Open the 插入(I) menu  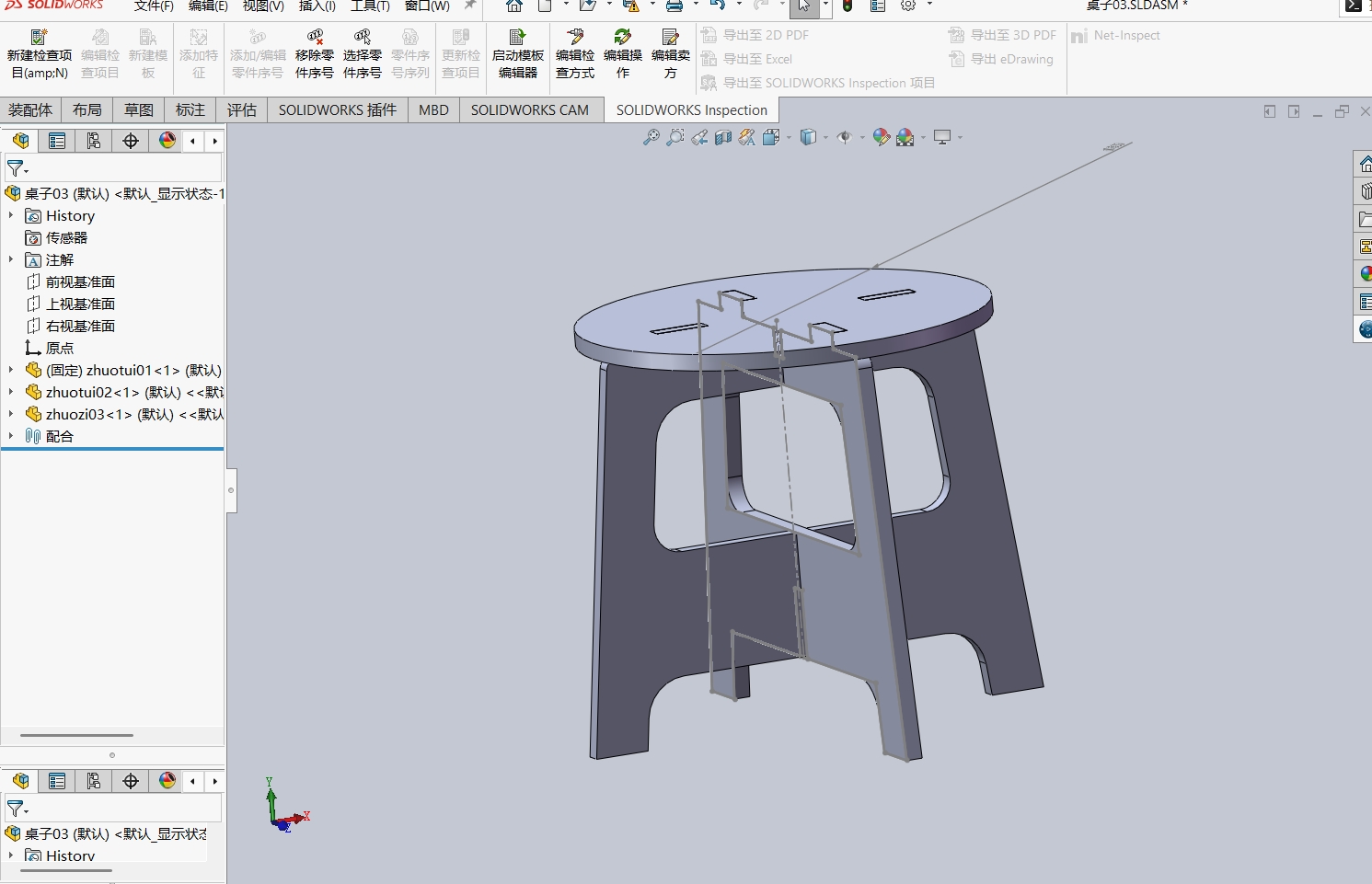(317, 6)
